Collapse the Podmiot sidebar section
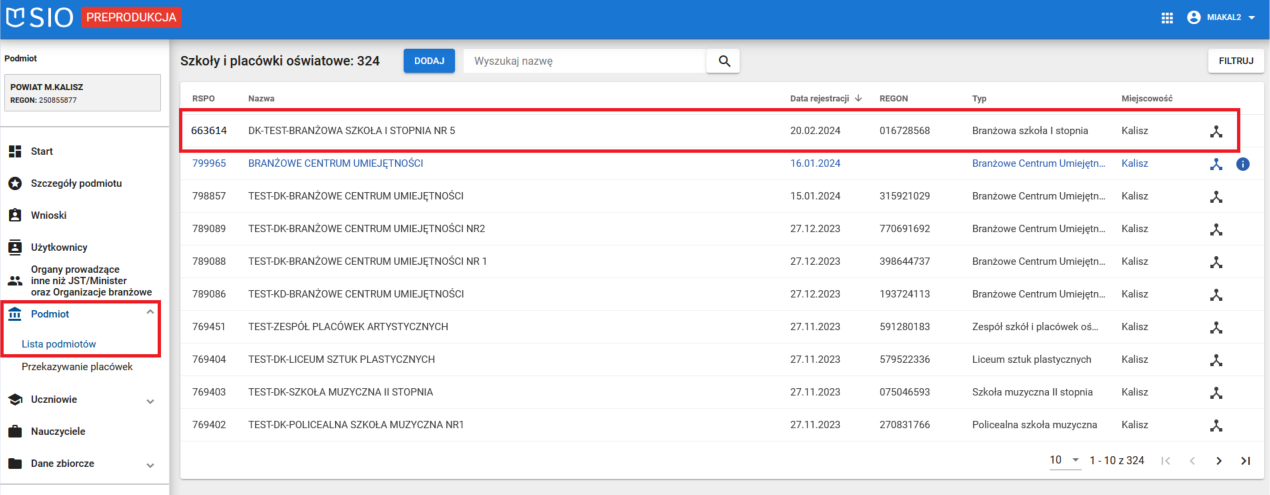Viewport: 1270px width, 495px height. pyautogui.click(x=150, y=313)
